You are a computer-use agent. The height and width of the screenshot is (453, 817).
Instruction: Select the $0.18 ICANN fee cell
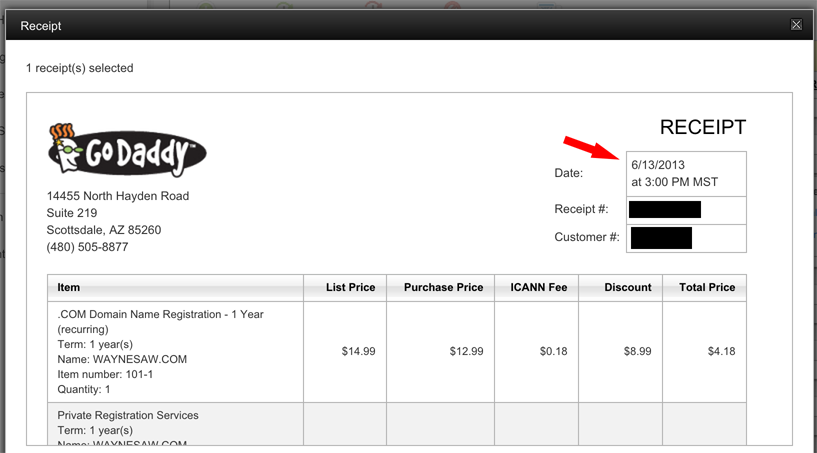coord(537,351)
